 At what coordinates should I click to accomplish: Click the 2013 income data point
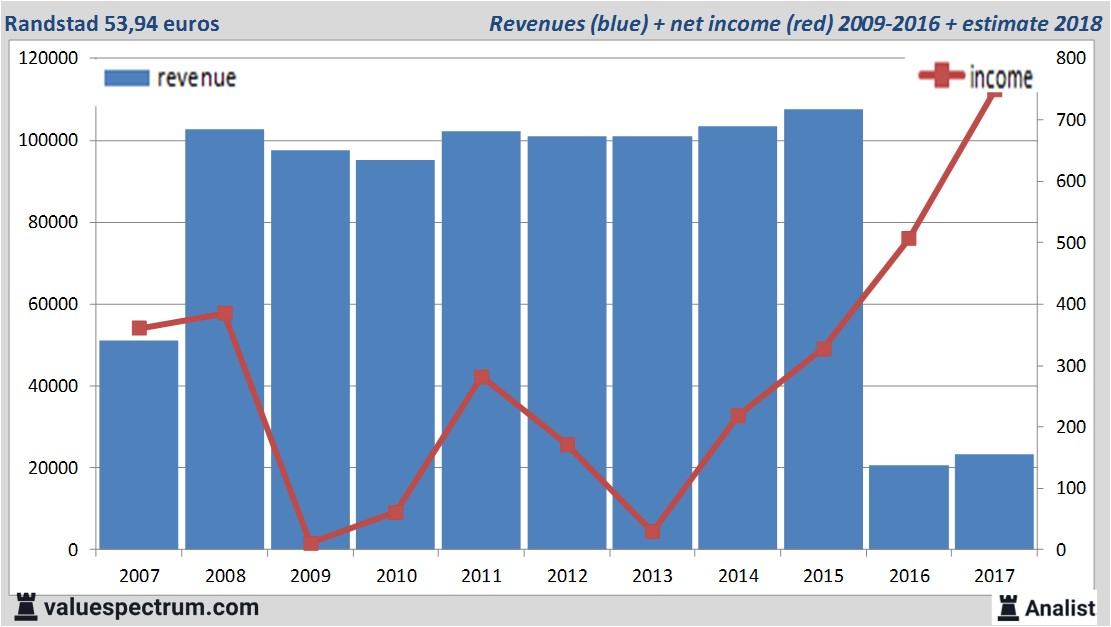pos(653,531)
